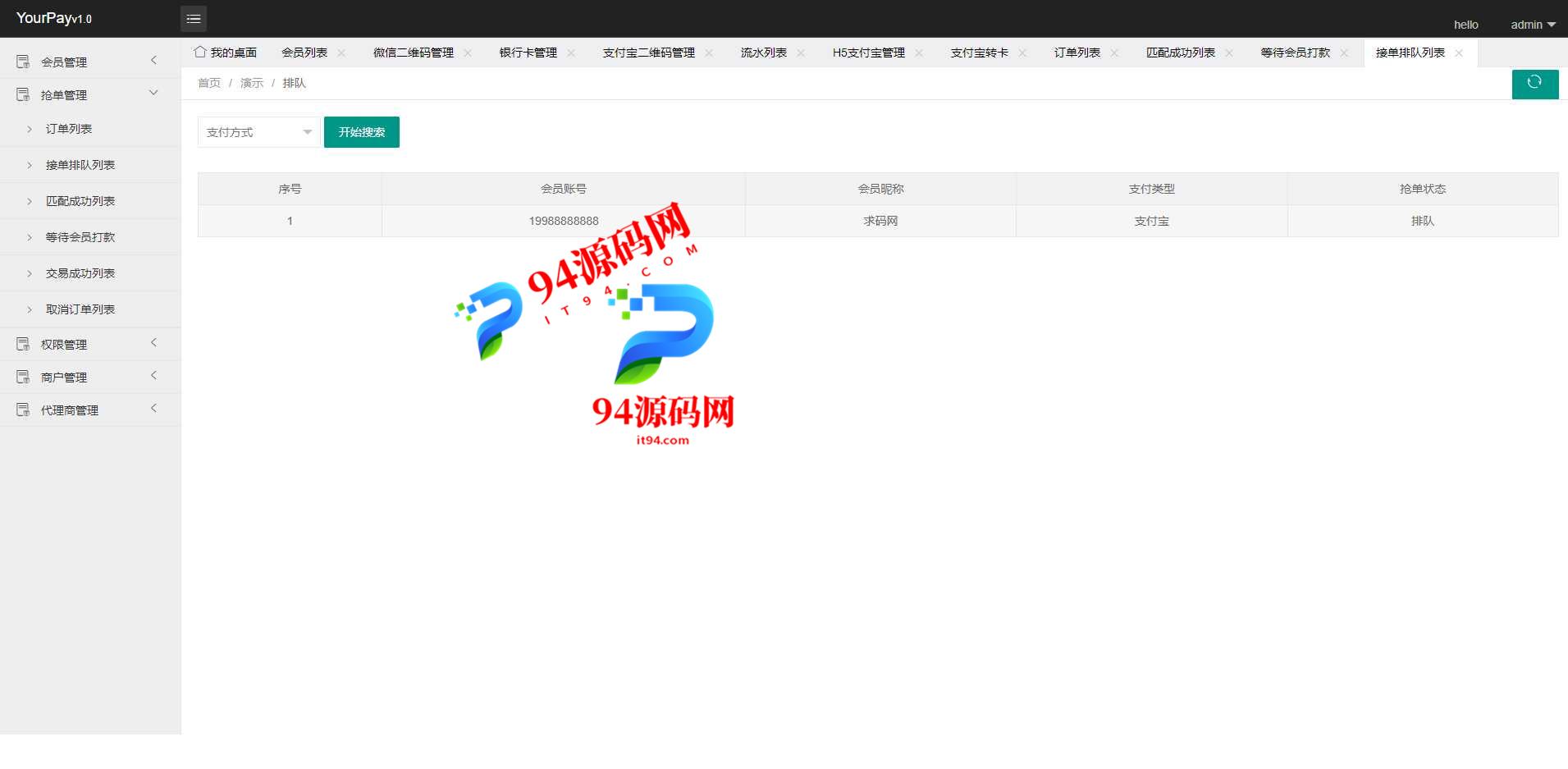
Task: Close the 等待会员打款 tab
Action: pos(1344,53)
